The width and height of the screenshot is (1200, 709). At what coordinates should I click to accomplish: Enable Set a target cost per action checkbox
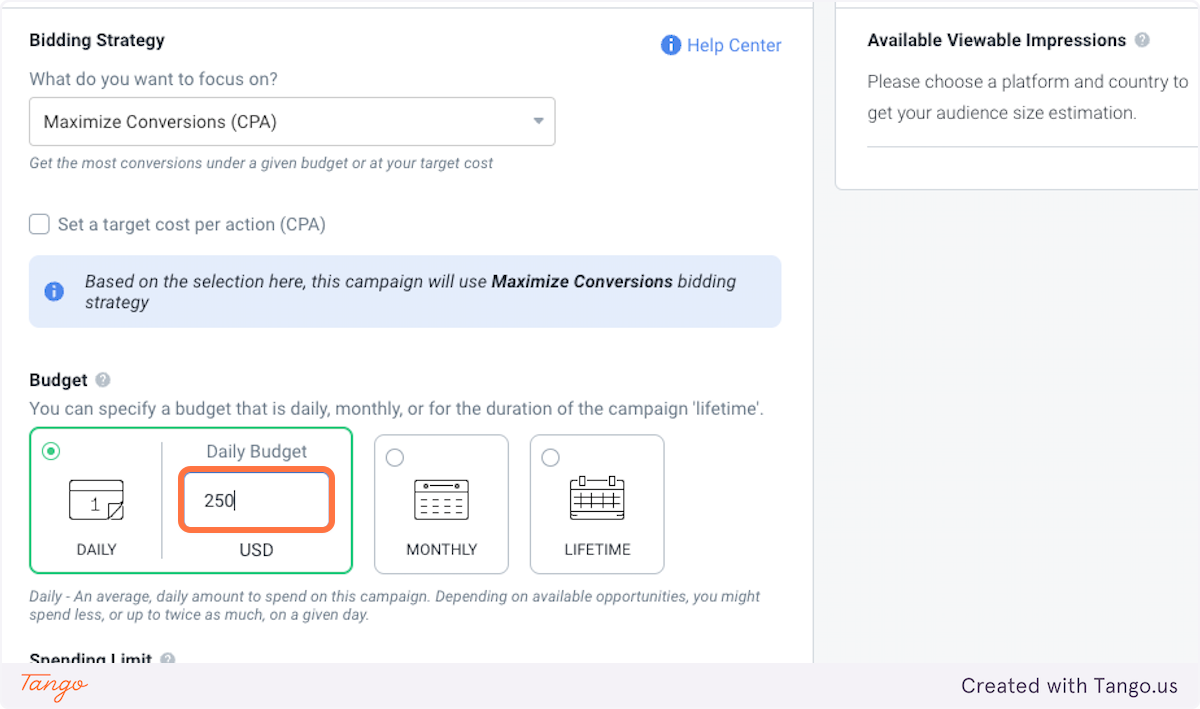click(39, 224)
